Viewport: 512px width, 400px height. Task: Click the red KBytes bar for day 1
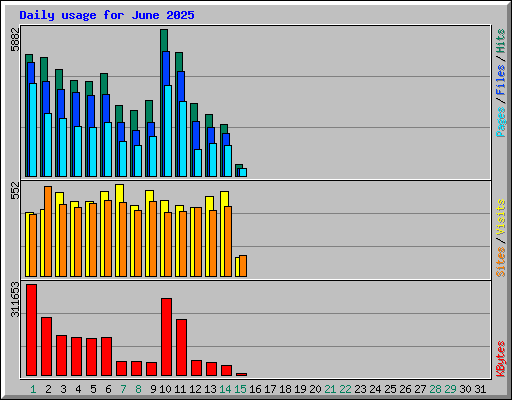(32, 330)
